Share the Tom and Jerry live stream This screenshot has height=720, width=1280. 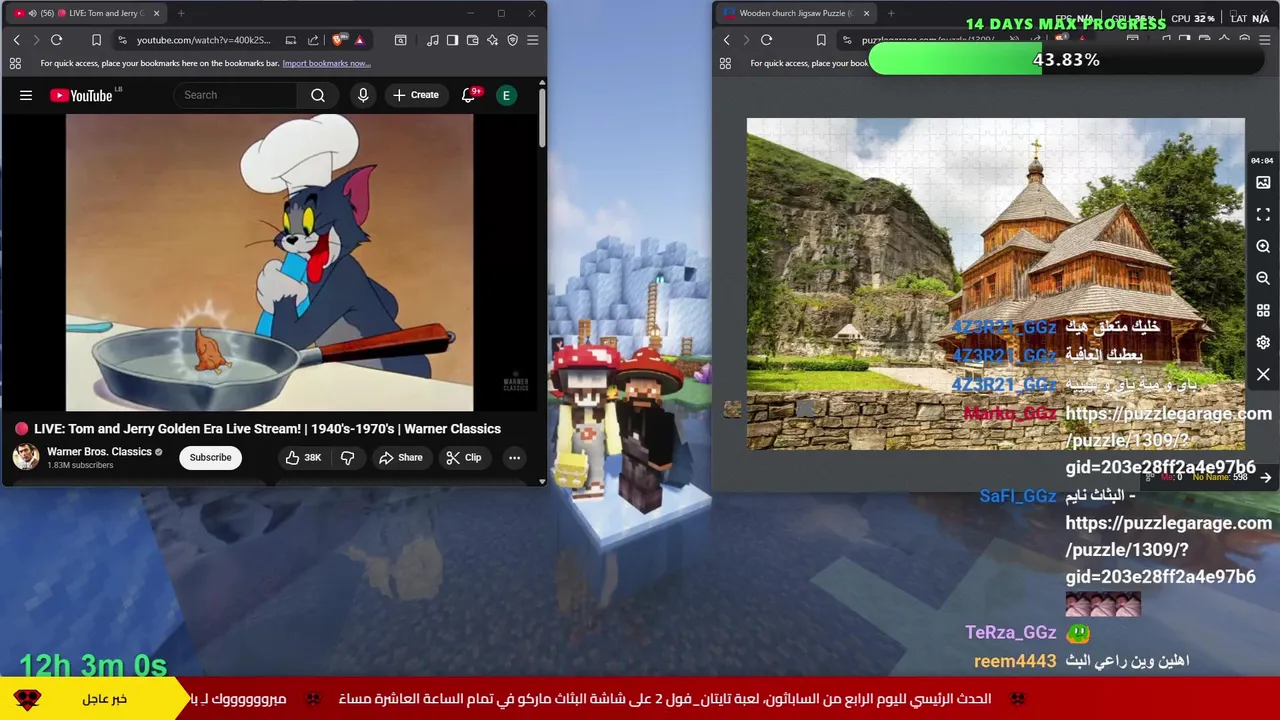coord(400,457)
